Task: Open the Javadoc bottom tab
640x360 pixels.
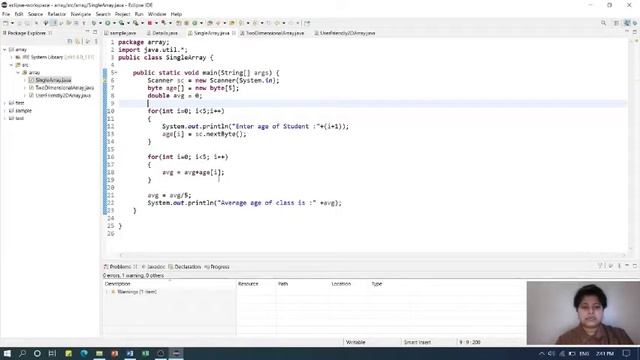Action: 153,267
